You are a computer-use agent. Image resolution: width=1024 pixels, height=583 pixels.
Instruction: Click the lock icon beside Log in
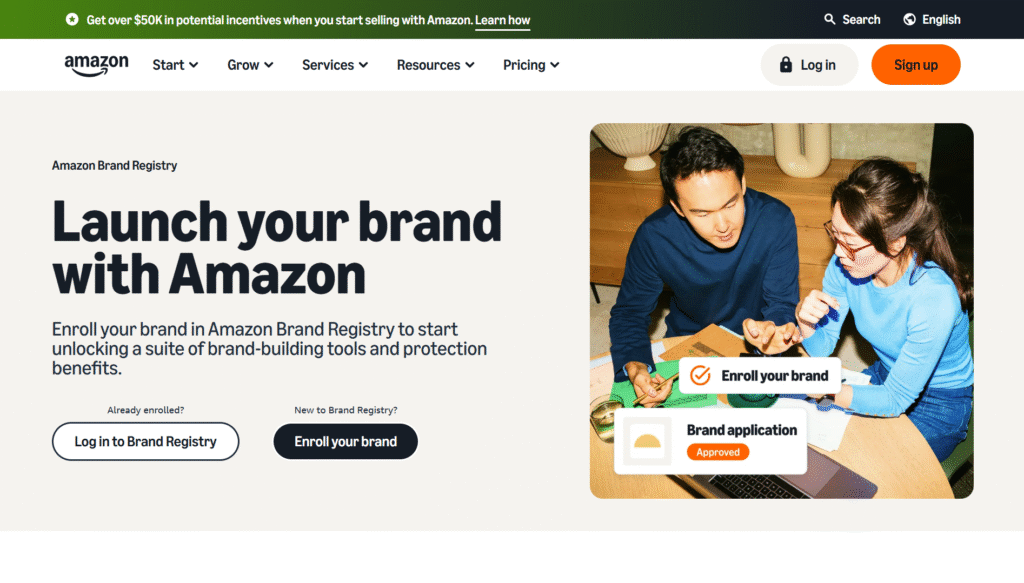click(786, 65)
